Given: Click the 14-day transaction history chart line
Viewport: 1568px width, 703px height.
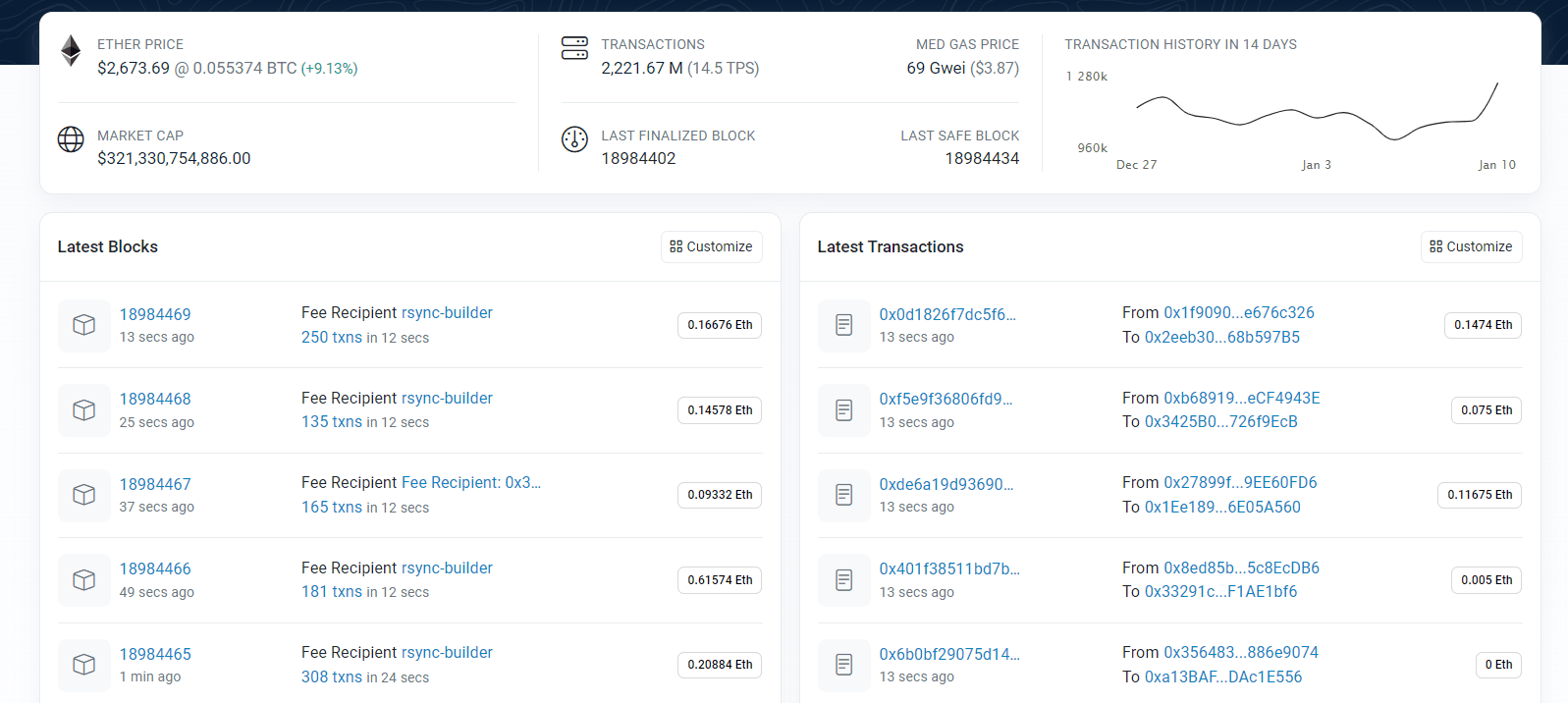Looking at the screenshot, I should coord(1316,116).
